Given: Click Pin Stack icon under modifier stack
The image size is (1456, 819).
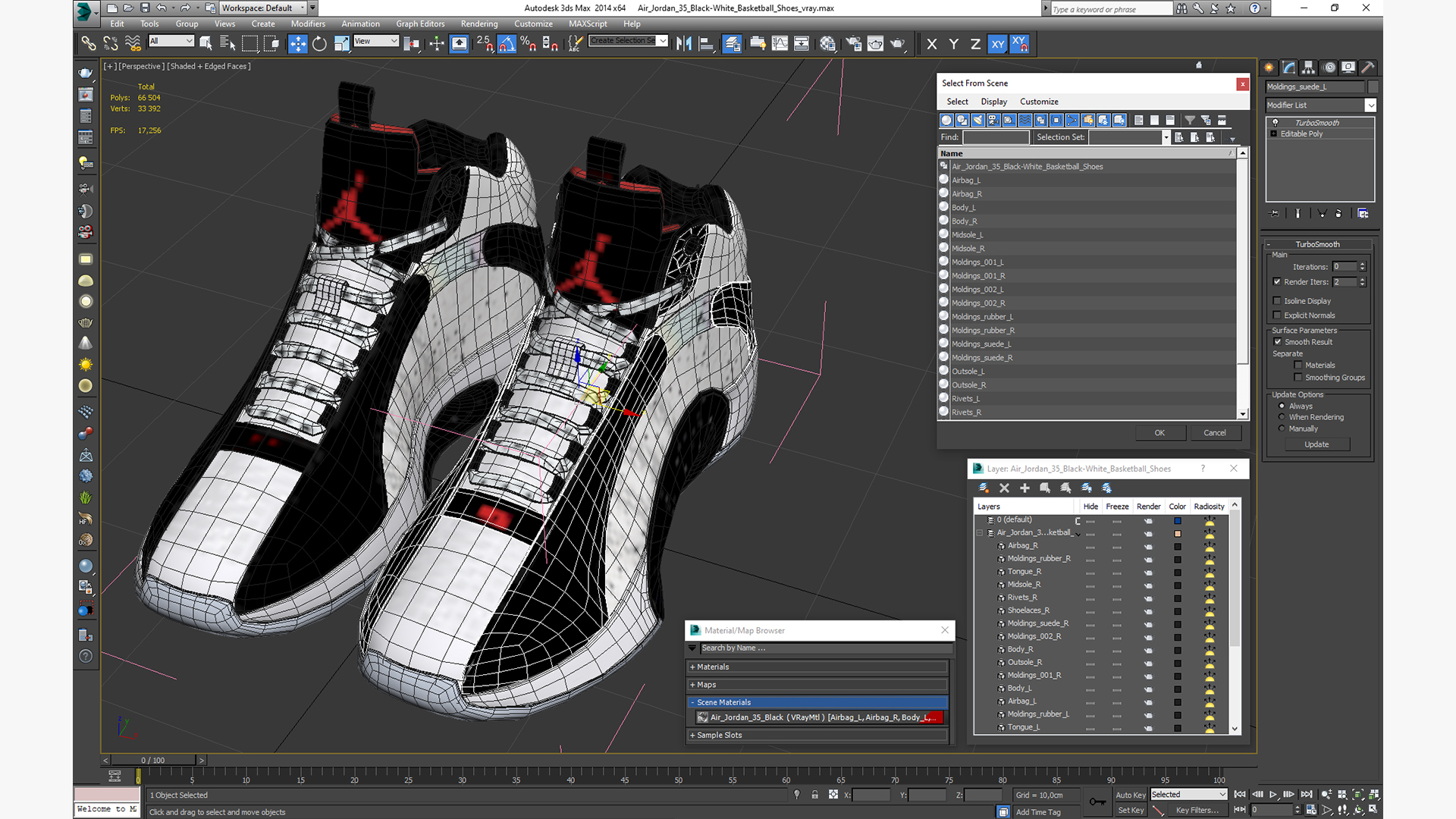Looking at the screenshot, I should click(x=1274, y=214).
